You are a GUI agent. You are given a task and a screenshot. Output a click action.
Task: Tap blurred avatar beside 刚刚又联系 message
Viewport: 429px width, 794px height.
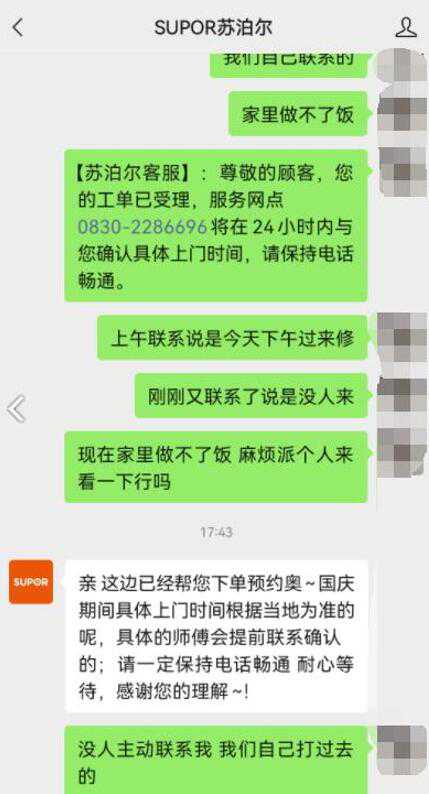[403, 395]
